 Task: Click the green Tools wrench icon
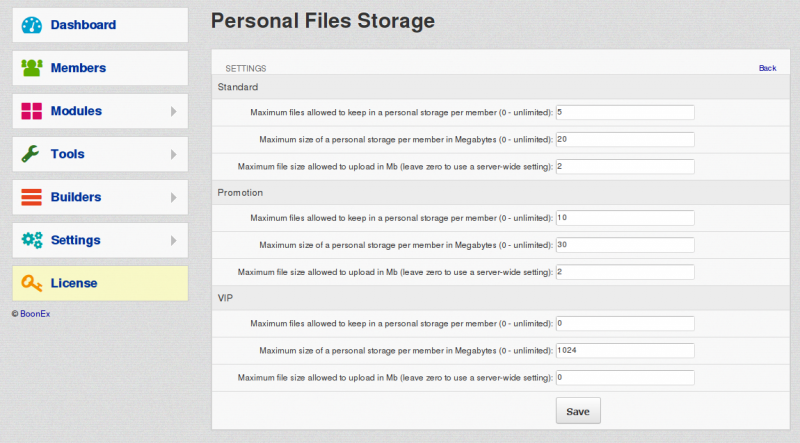click(x=31, y=154)
